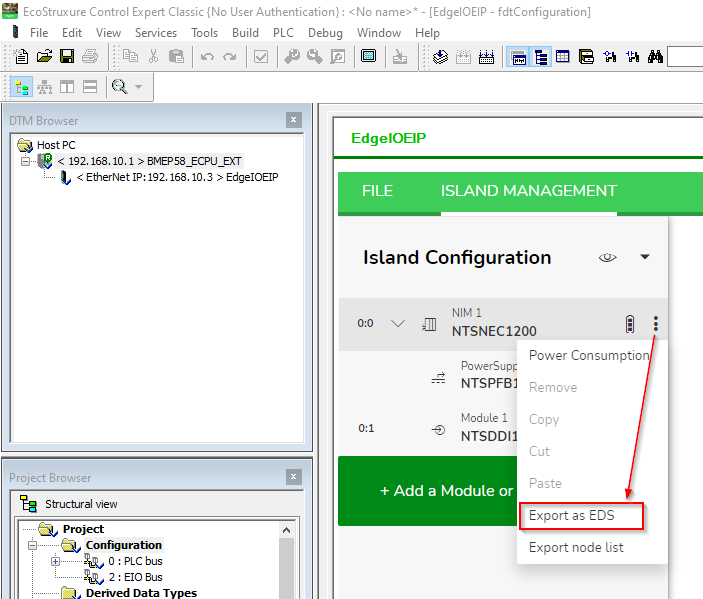Collapse the Configuration folder in Project Browser
703x599 pixels.
coord(32,545)
